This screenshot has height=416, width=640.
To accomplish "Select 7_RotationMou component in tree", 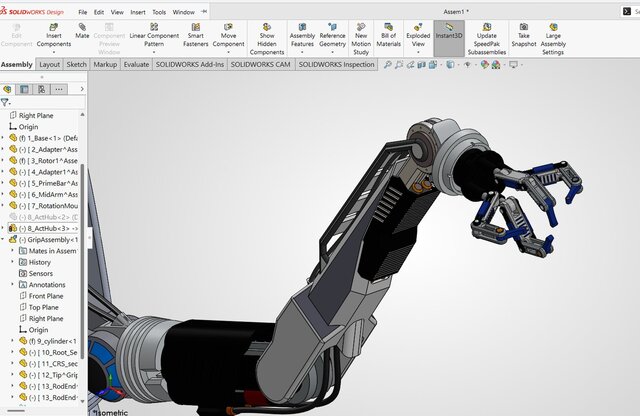I will pyautogui.click(x=43, y=206).
